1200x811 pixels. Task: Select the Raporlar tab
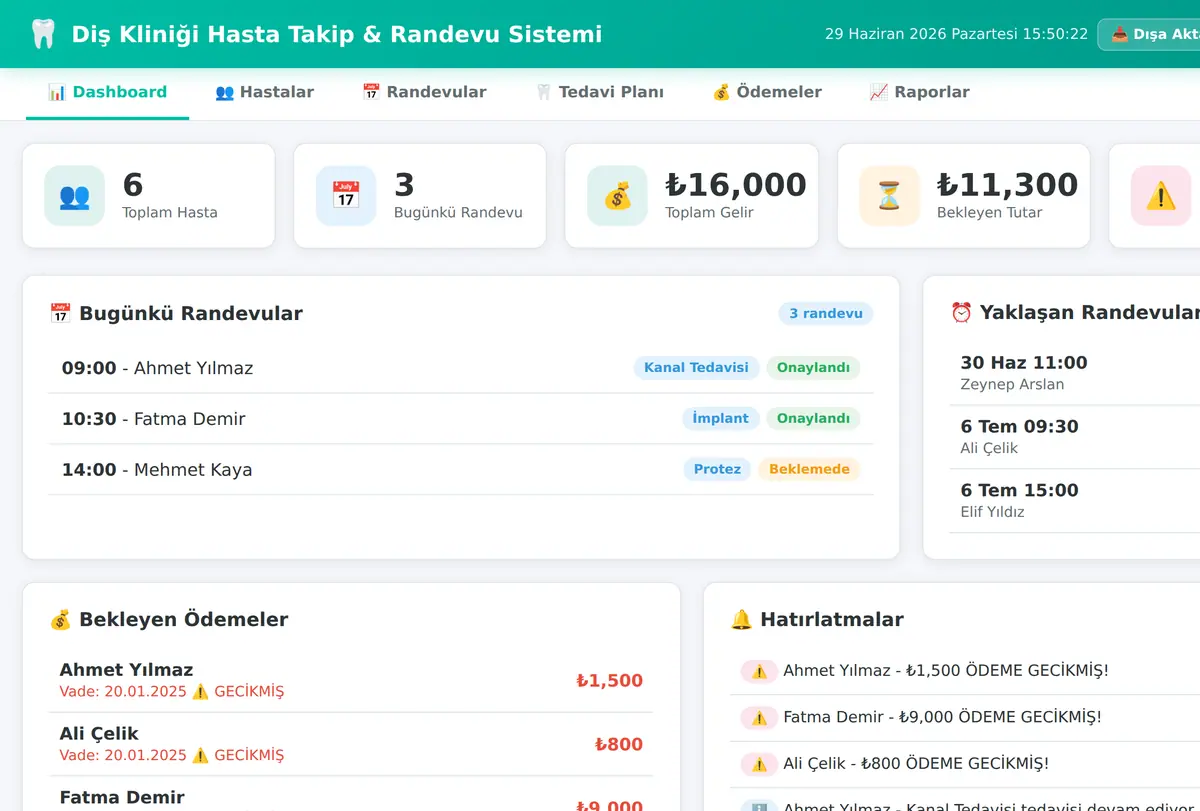920,92
